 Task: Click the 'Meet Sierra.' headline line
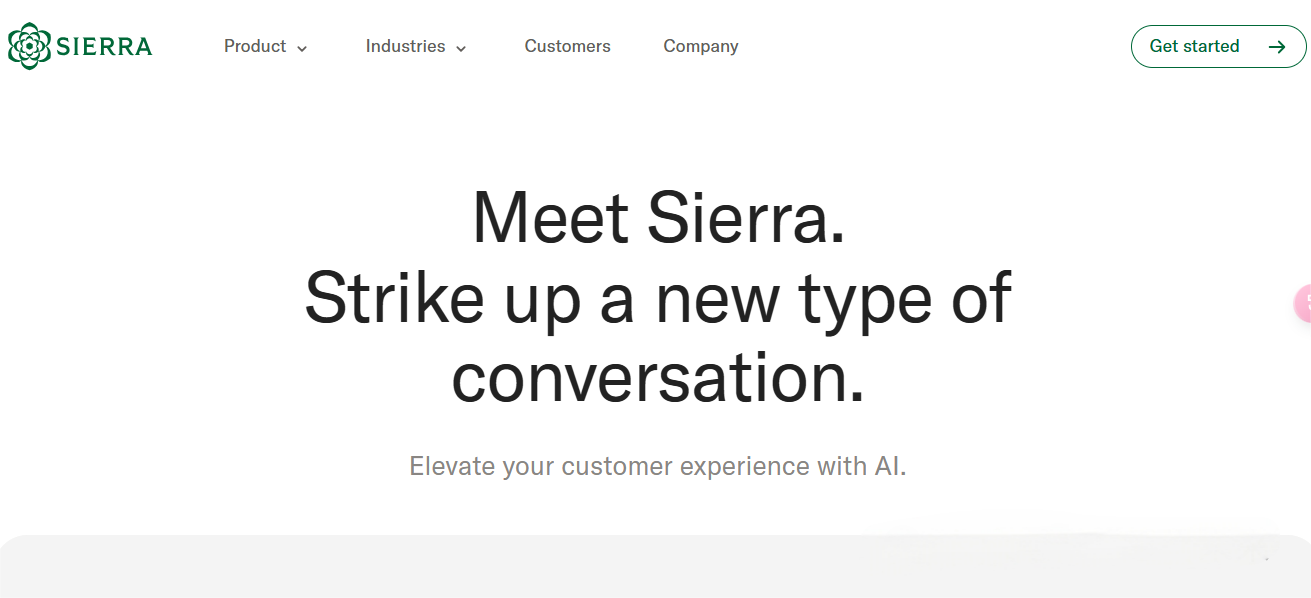tap(658, 217)
